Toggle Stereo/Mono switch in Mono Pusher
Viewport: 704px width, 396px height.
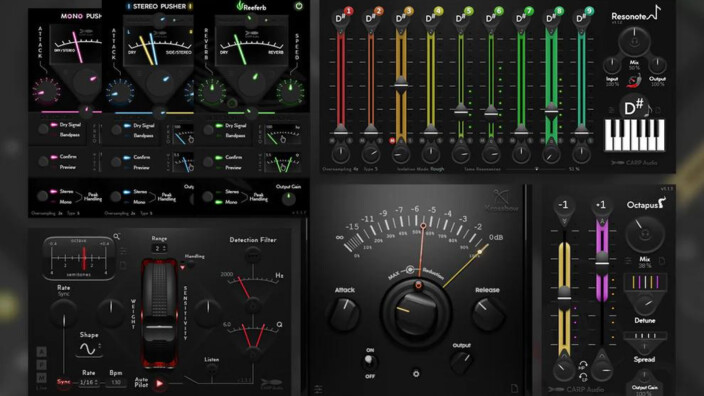pyautogui.click(x=43, y=196)
